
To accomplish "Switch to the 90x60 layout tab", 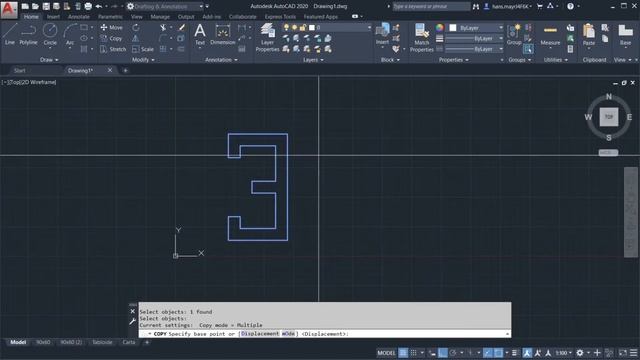I will click(43, 342).
